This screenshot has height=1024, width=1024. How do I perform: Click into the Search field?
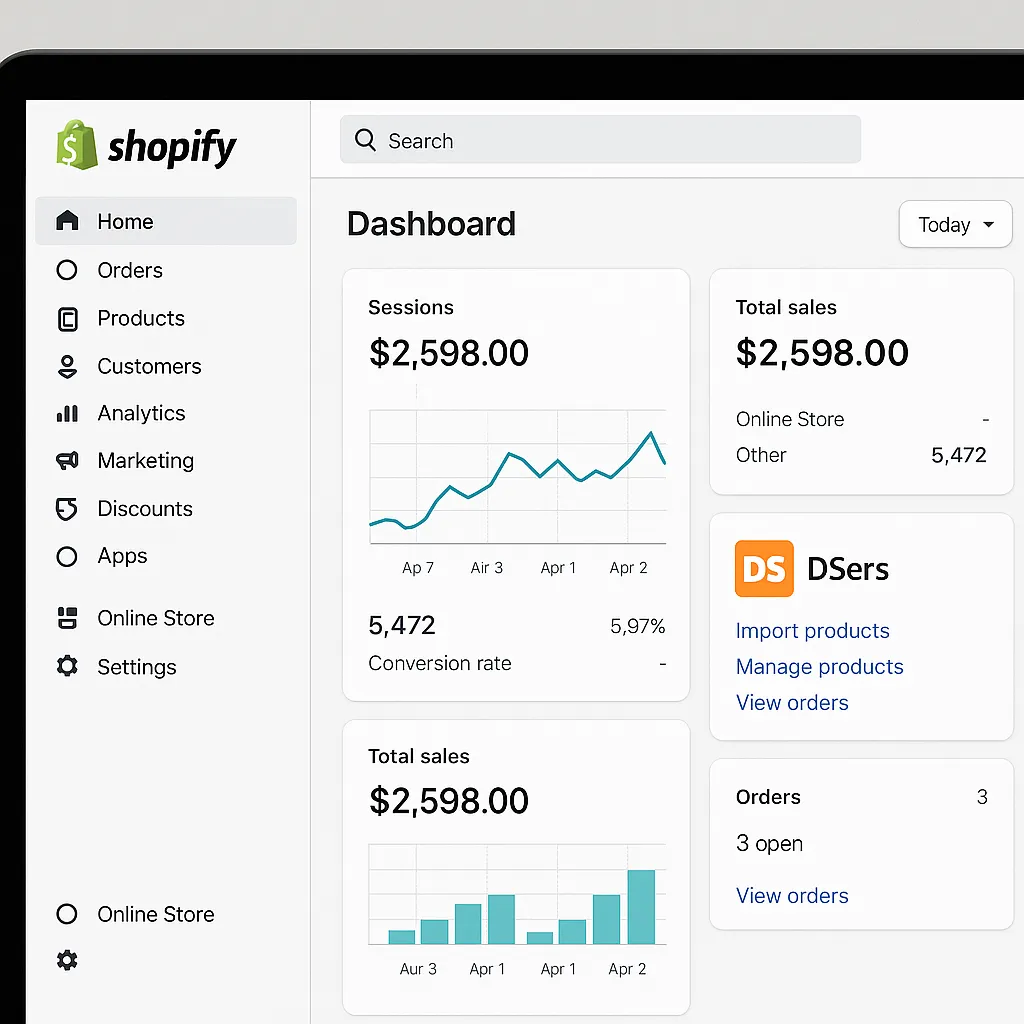600,140
